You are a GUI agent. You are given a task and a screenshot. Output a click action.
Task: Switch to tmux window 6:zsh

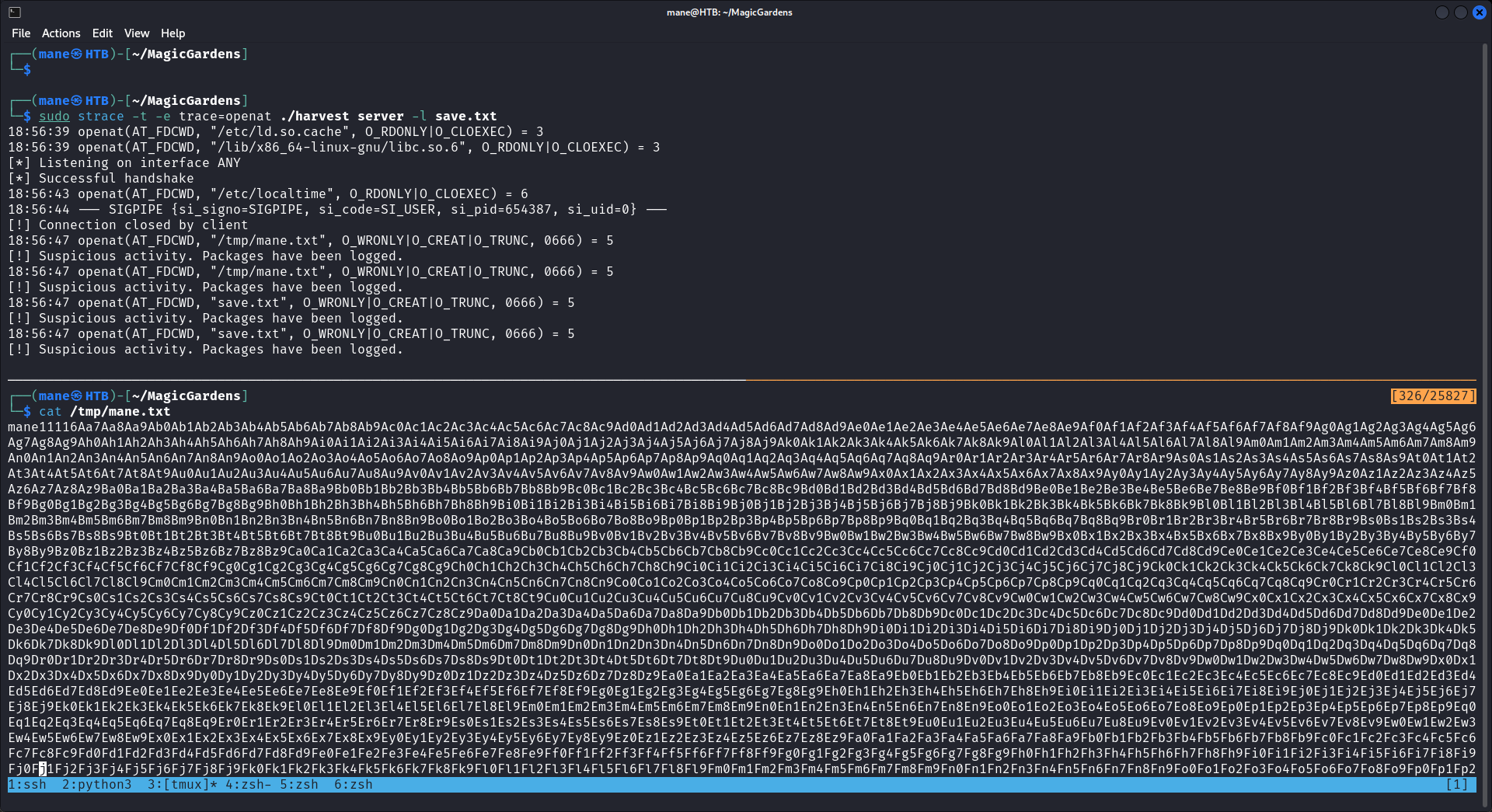(x=354, y=785)
